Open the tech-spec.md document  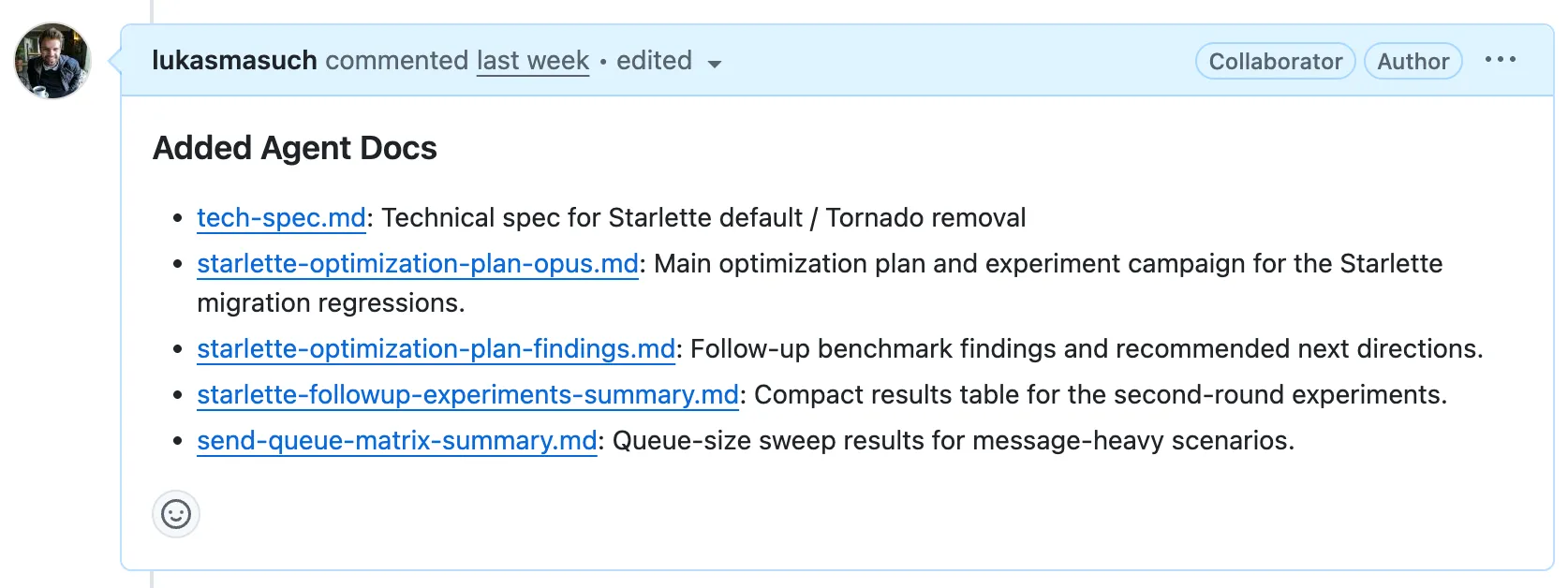click(280, 217)
